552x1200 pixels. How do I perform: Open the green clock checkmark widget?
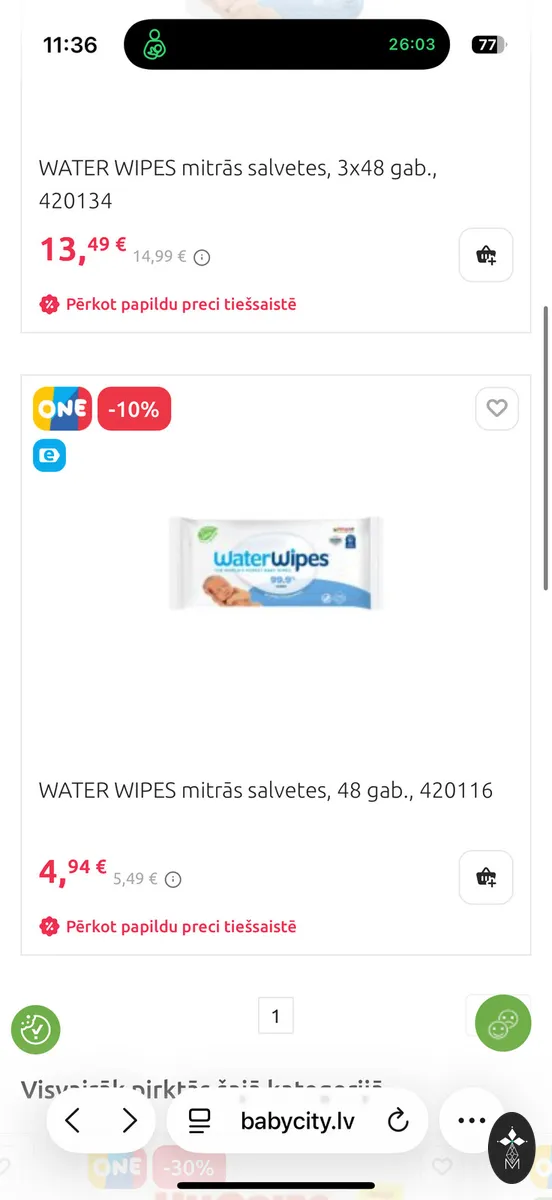(36, 1028)
